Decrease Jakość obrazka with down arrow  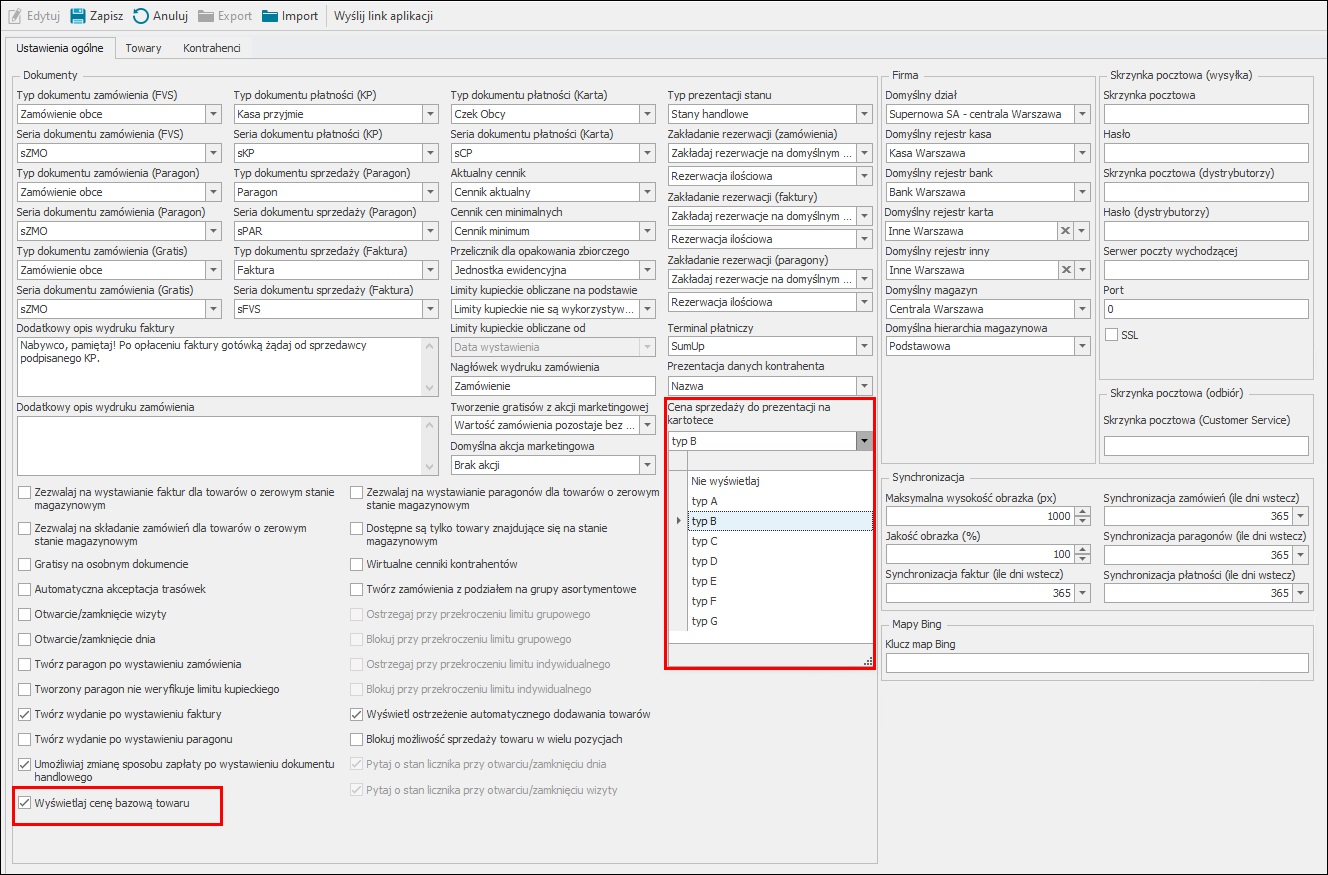coord(1083,559)
